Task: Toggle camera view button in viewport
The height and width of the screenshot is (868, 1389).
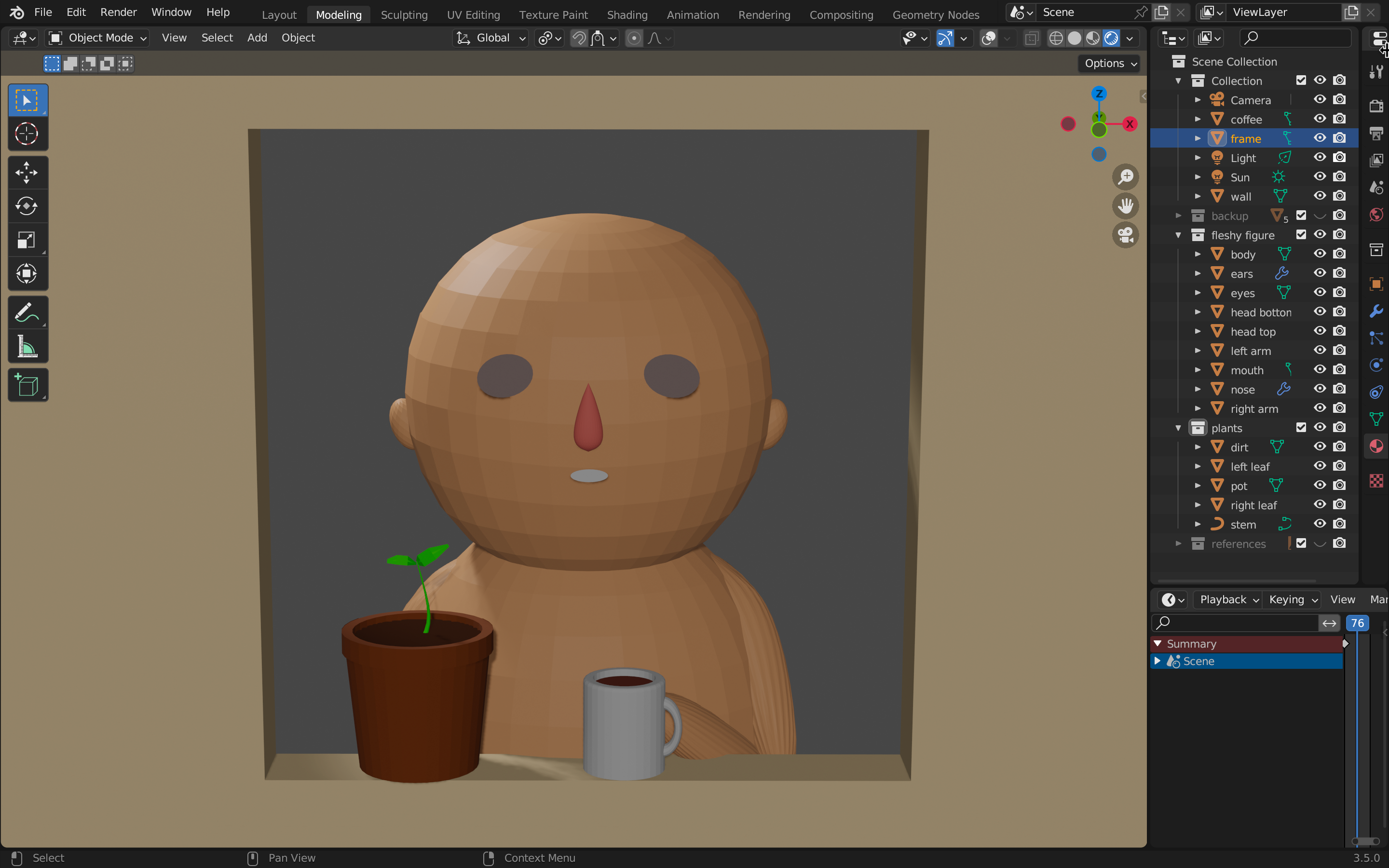Action: click(x=1125, y=235)
